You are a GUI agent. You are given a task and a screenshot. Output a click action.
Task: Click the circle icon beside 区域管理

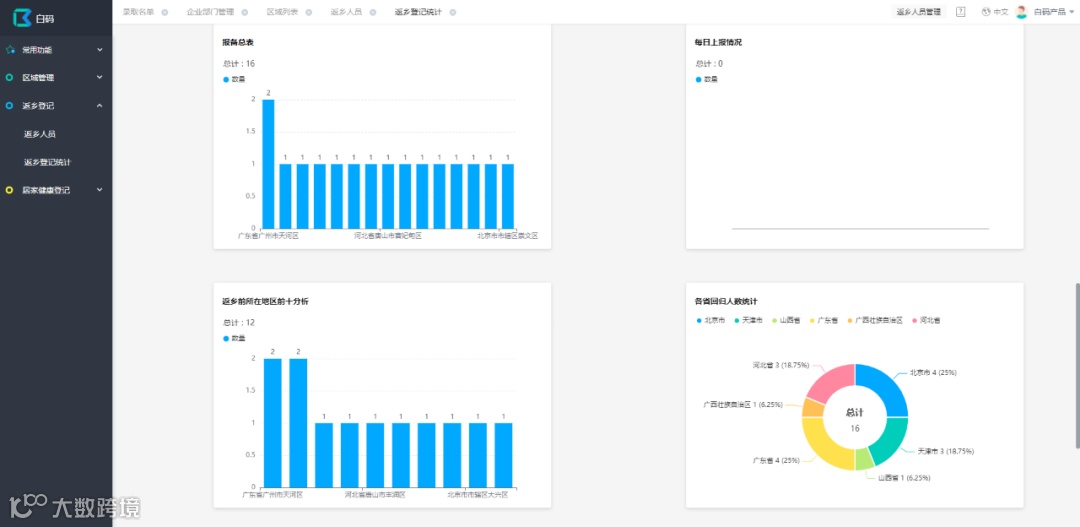[10, 78]
